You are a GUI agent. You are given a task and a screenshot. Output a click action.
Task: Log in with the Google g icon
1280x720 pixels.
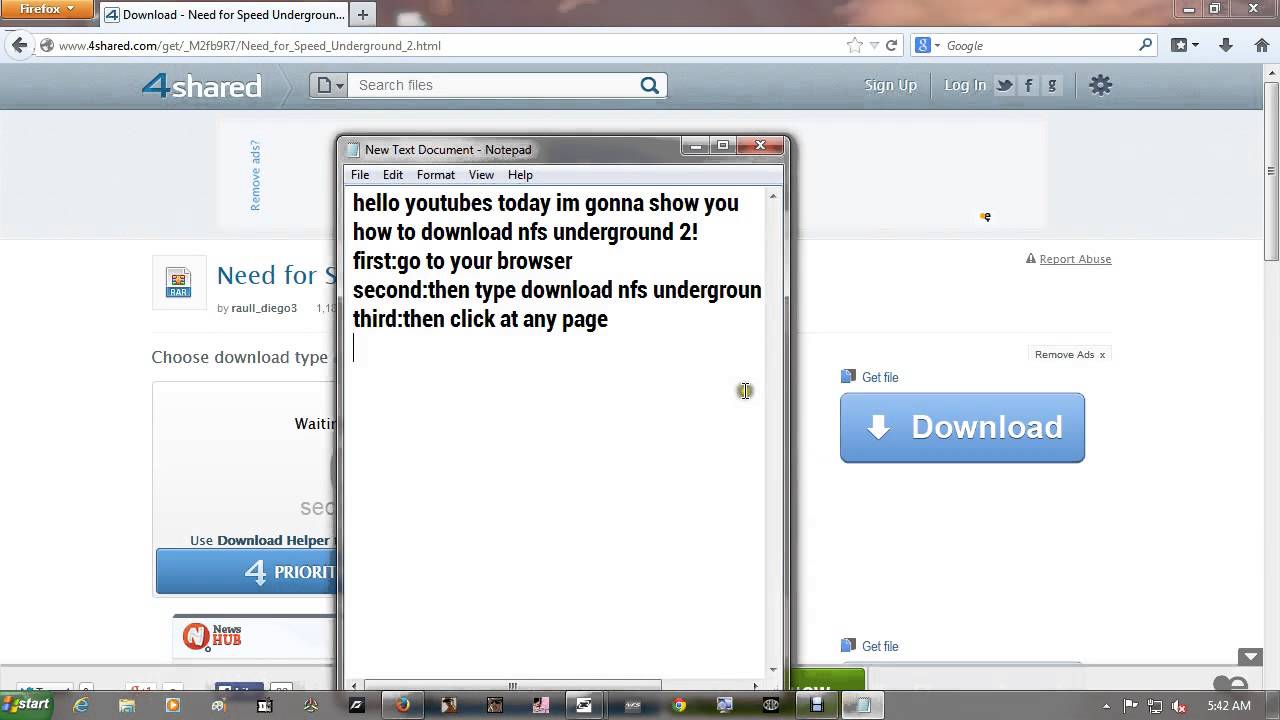[1052, 85]
